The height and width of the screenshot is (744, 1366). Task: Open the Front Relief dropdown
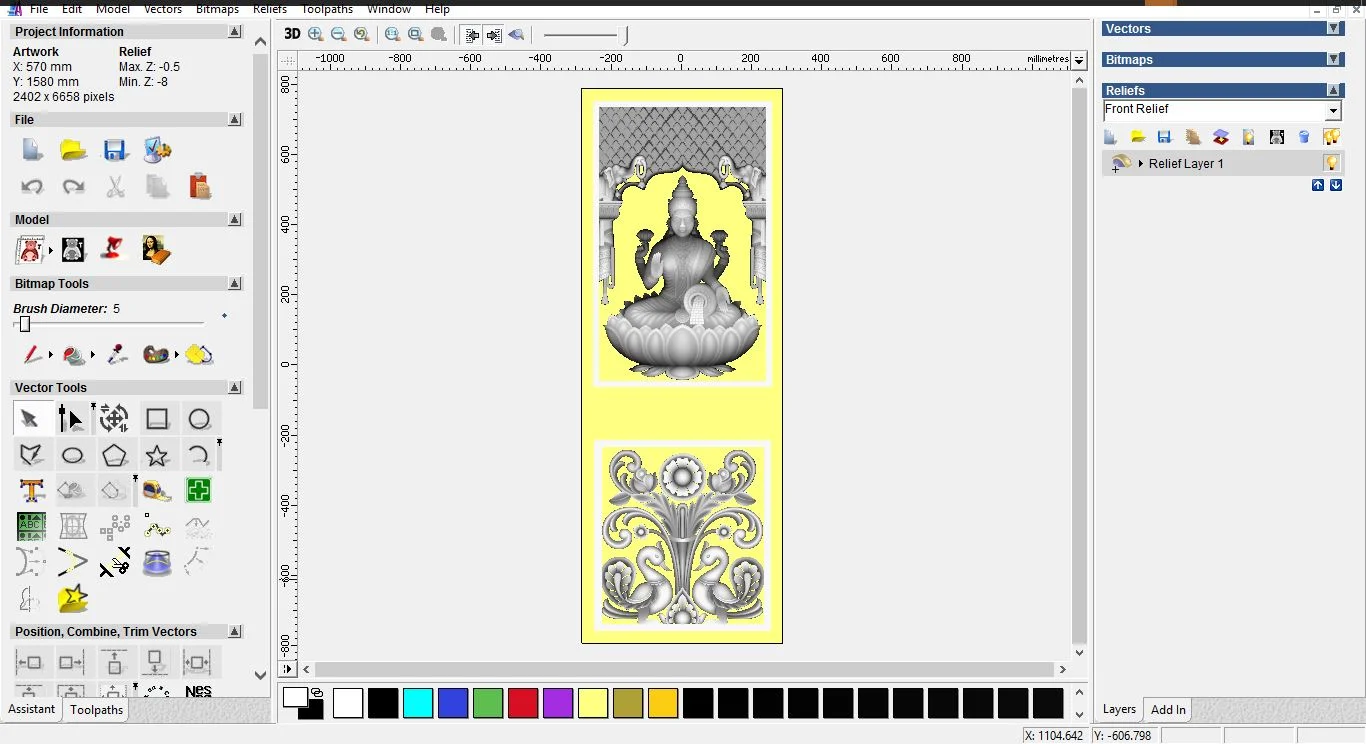pos(1333,111)
